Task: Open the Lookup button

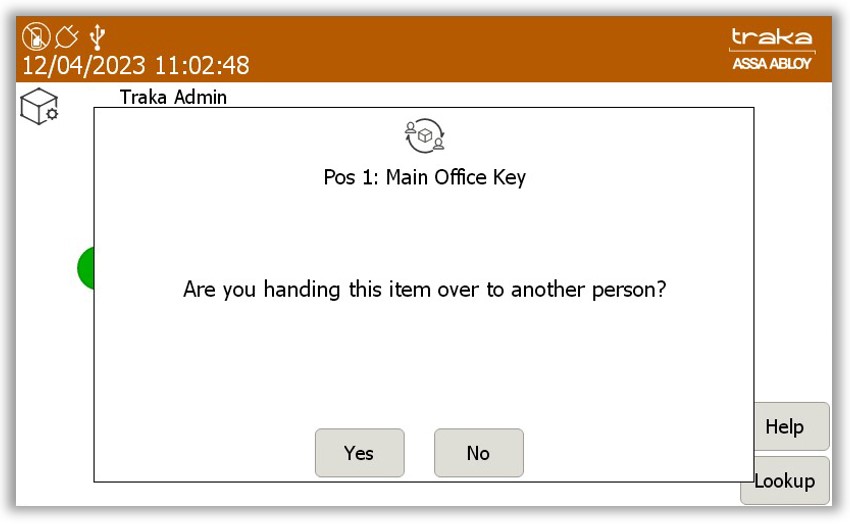Action: point(785,481)
